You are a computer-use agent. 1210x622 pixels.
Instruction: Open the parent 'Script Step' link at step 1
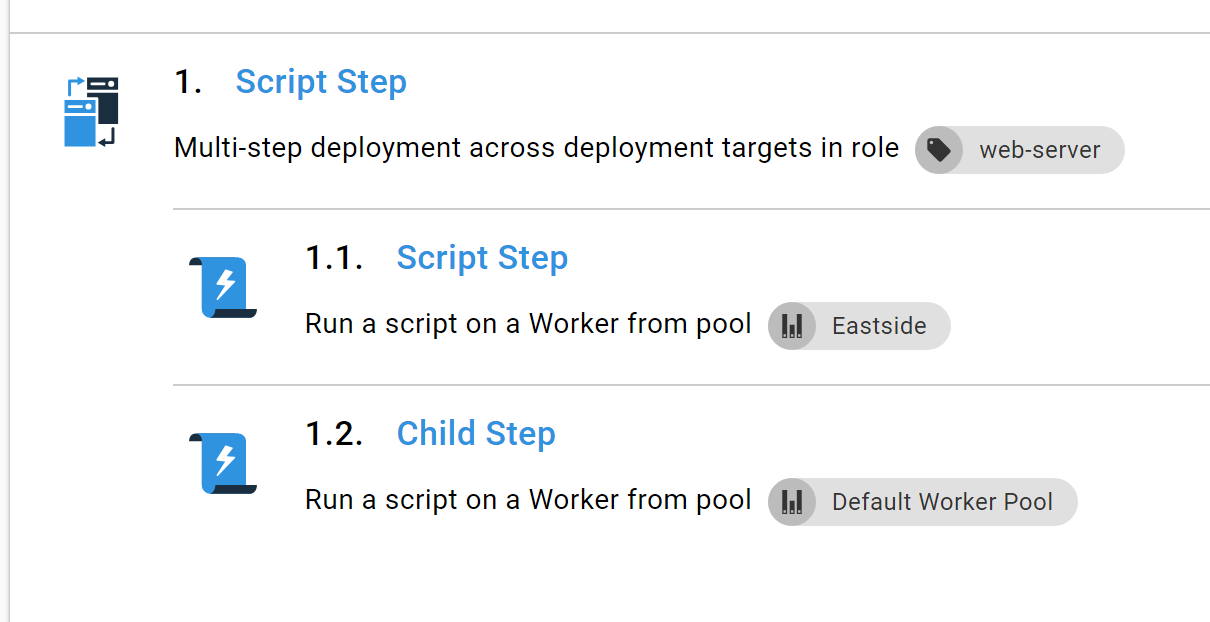coord(321,82)
